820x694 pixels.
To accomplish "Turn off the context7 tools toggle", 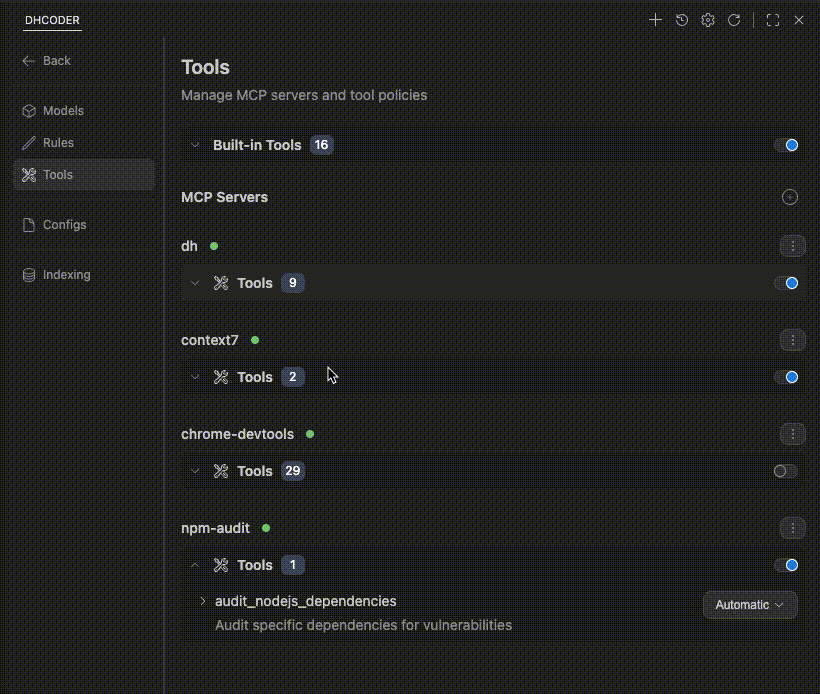I will pos(786,377).
